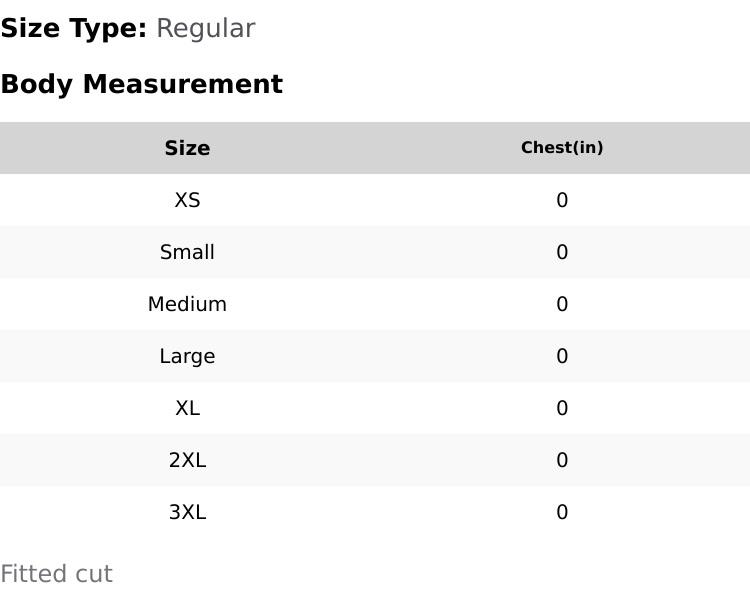Click the Chest(in) column header
This screenshot has width=750, height=610.
tap(562, 148)
